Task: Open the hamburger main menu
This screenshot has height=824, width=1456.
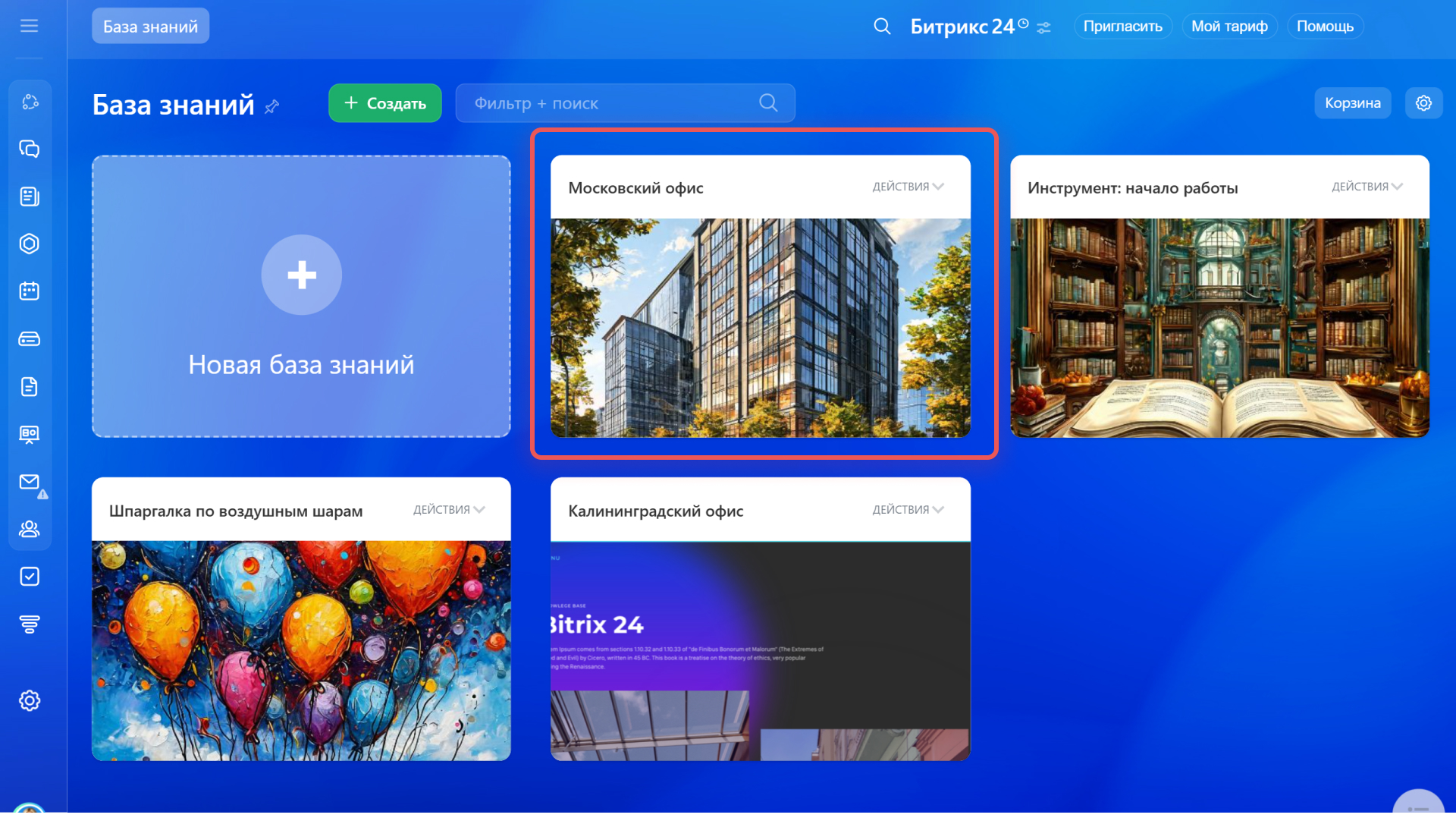Action: [x=29, y=26]
